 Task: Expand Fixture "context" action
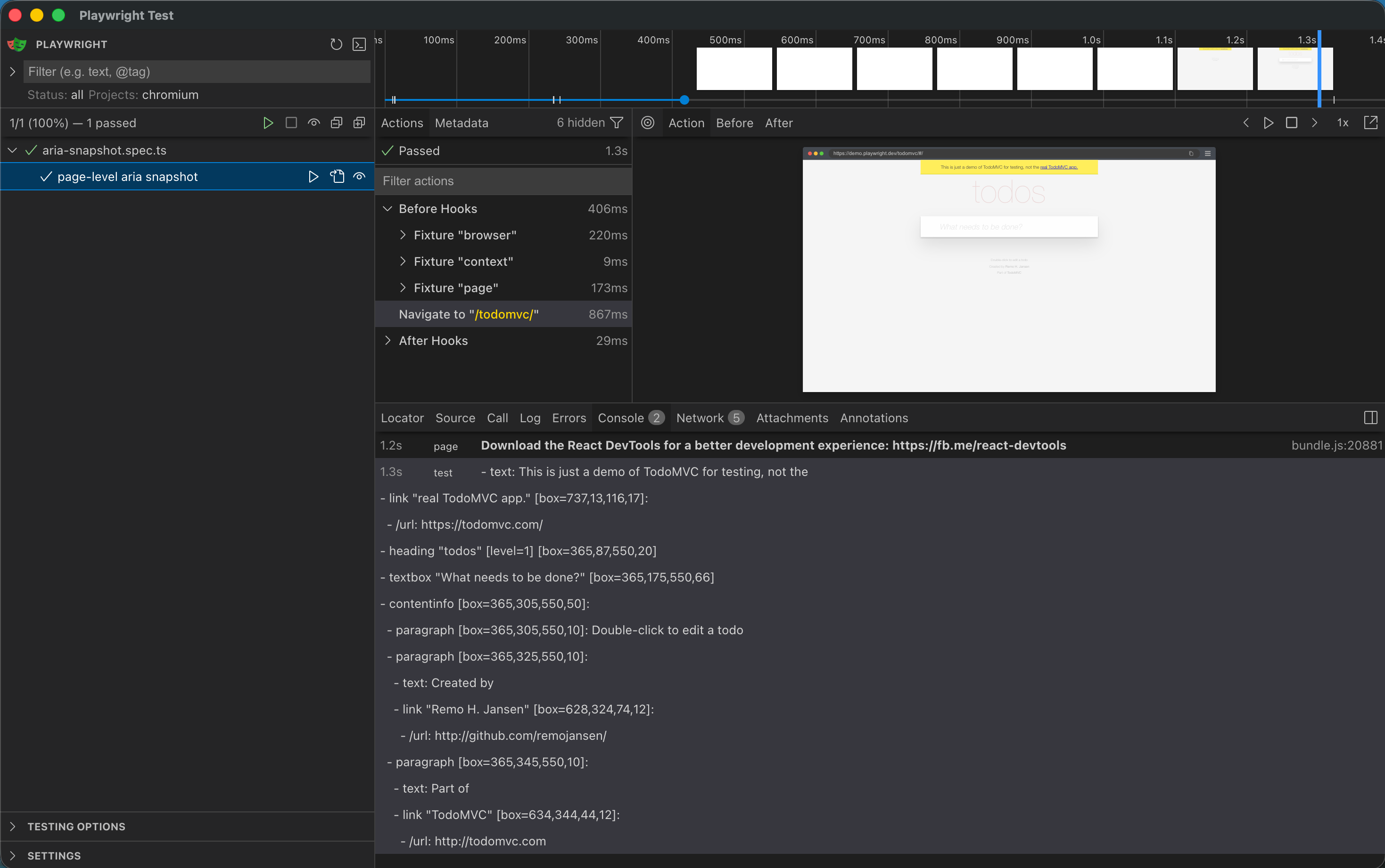[403, 262]
